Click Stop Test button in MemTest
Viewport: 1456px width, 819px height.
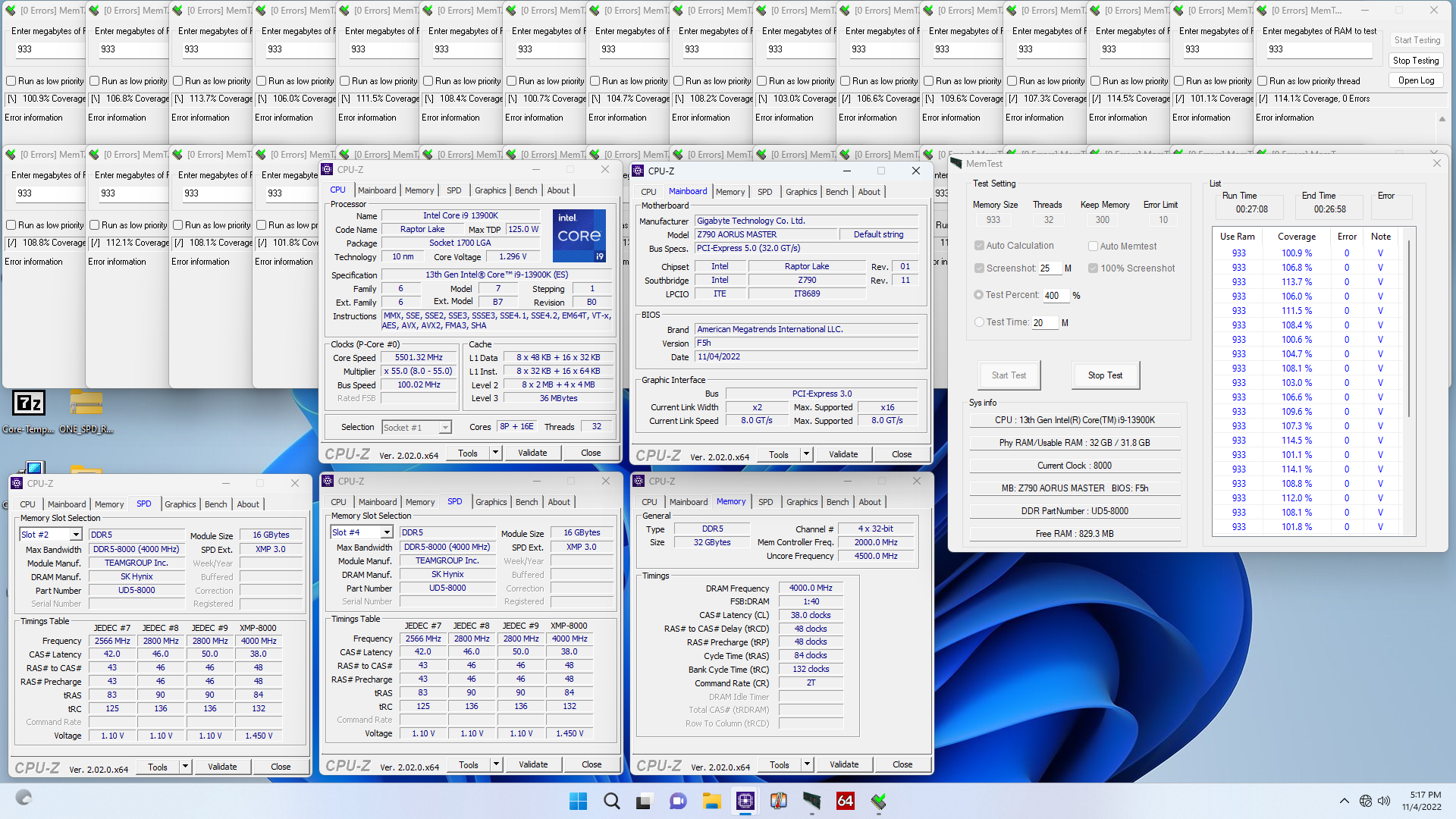tap(1105, 375)
